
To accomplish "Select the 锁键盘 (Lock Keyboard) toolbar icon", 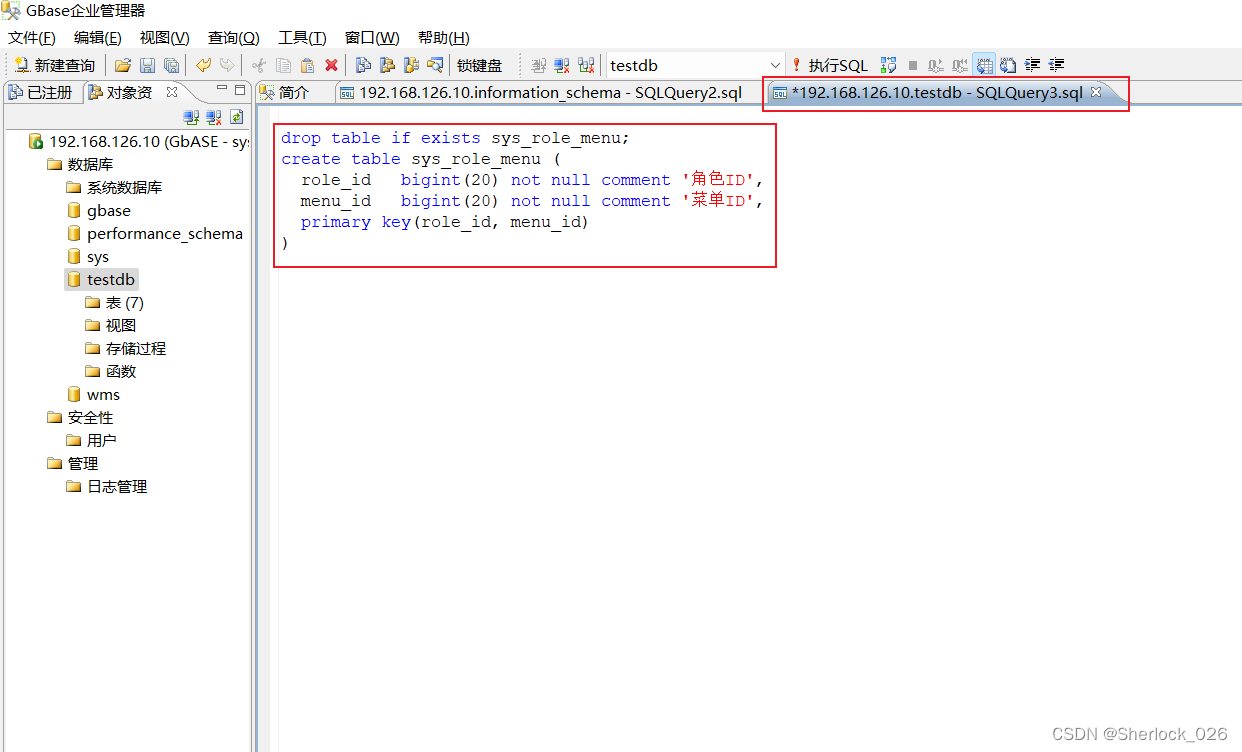I will tap(479, 65).
